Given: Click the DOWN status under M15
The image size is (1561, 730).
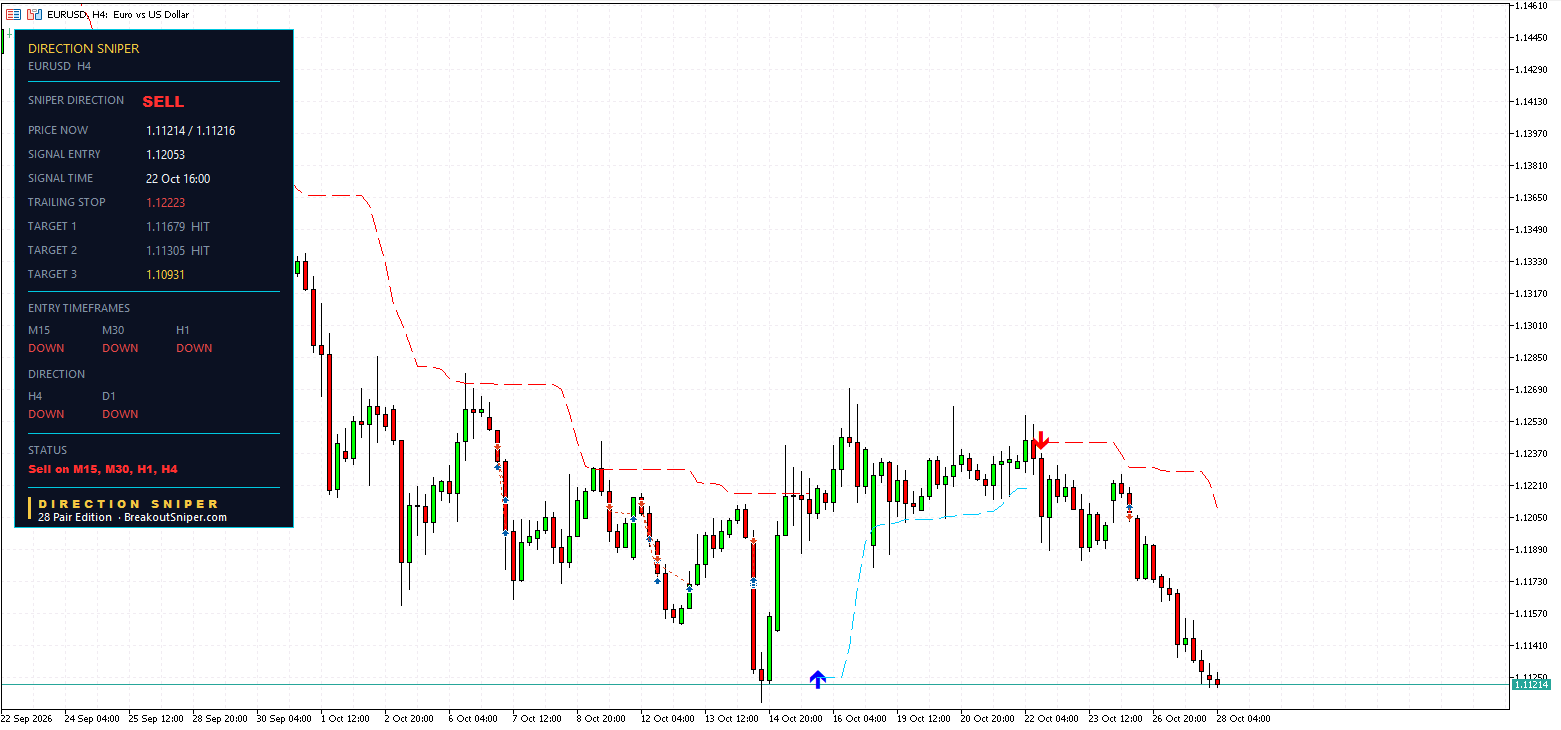Looking at the screenshot, I should coord(46,348).
